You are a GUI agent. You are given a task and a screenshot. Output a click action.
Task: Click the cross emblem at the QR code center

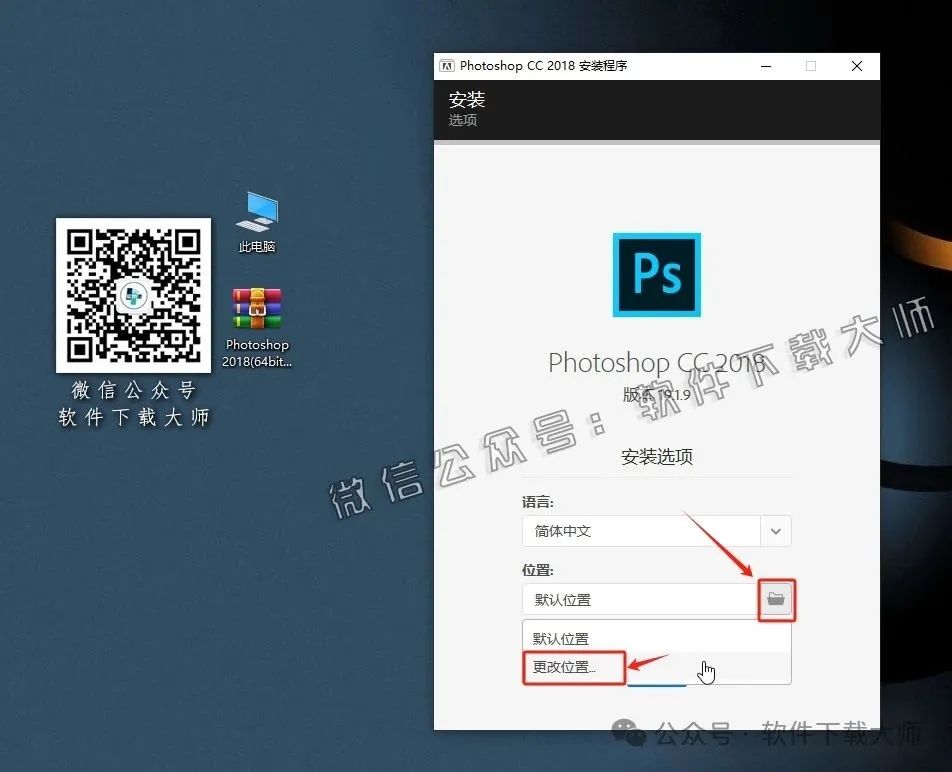coord(133,296)
